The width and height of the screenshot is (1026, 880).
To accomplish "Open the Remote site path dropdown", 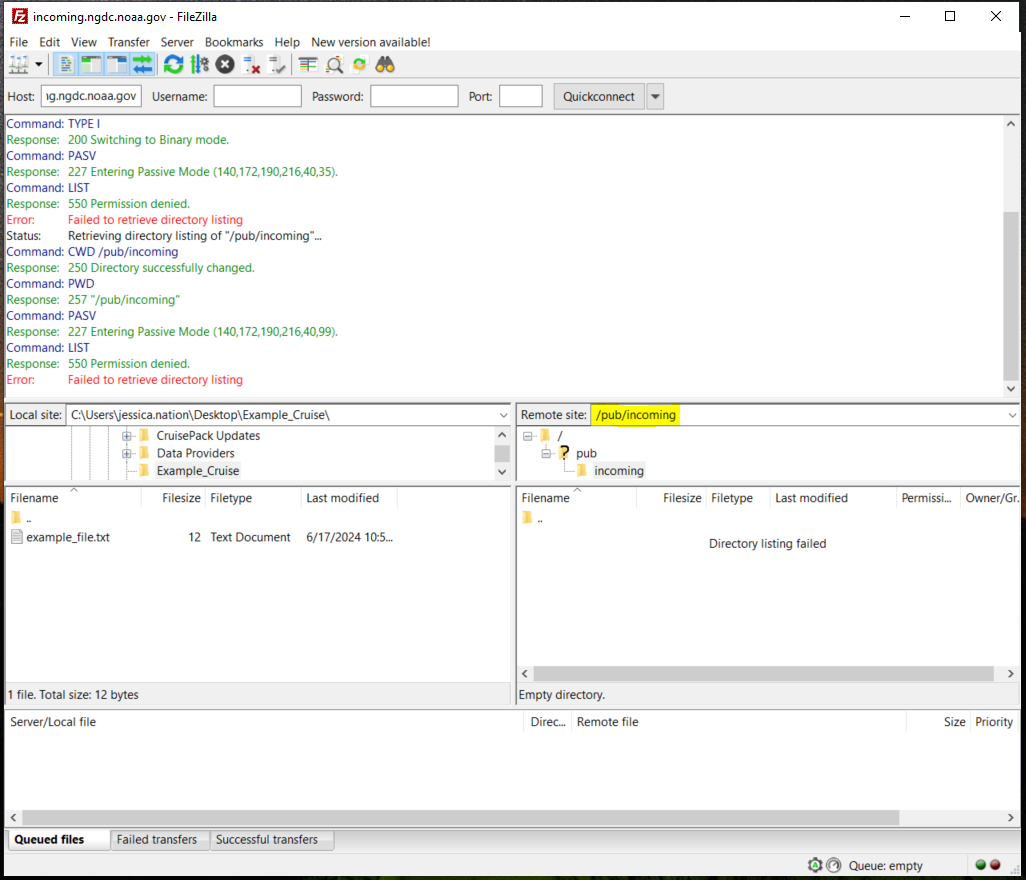I will point(1012,415).
